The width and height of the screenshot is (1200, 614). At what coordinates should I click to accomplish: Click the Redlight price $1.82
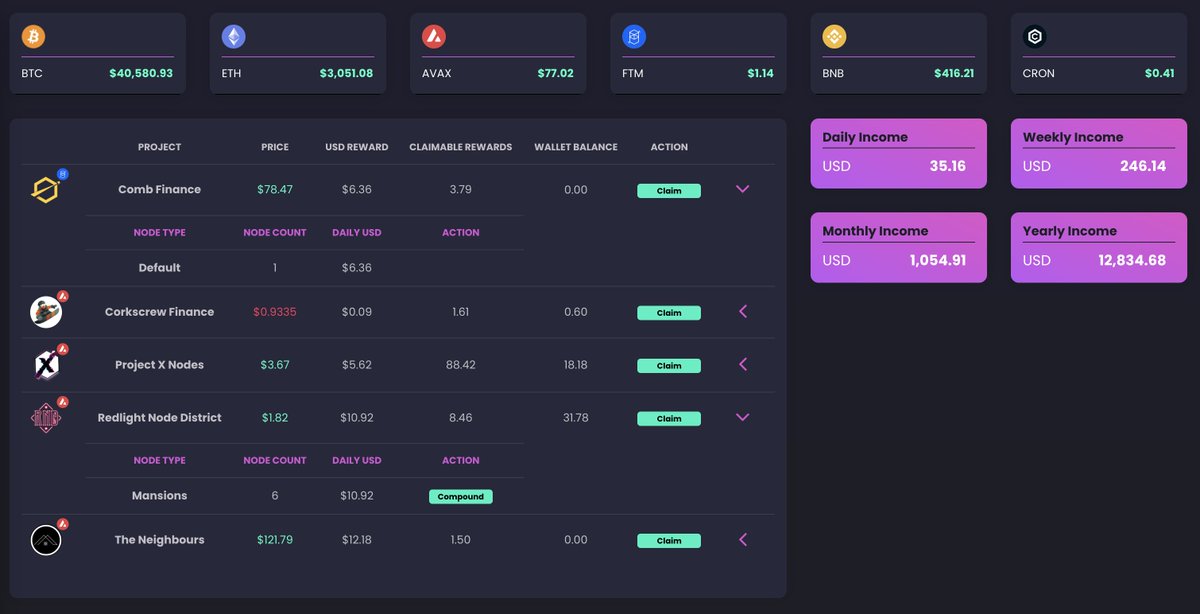point(275,418)
